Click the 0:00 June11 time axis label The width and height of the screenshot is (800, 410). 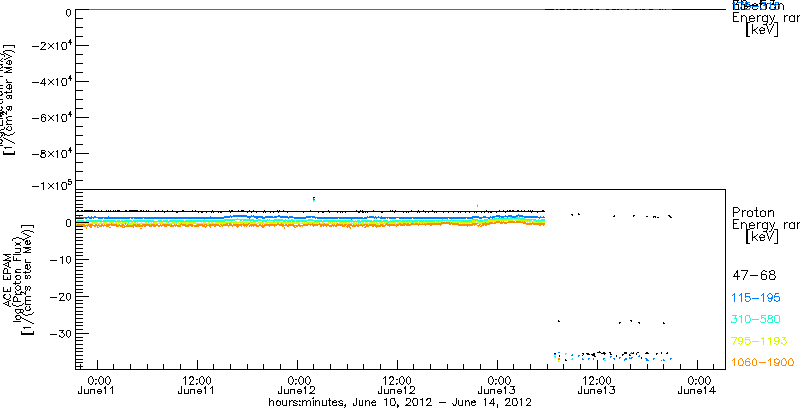pos(97,386)
